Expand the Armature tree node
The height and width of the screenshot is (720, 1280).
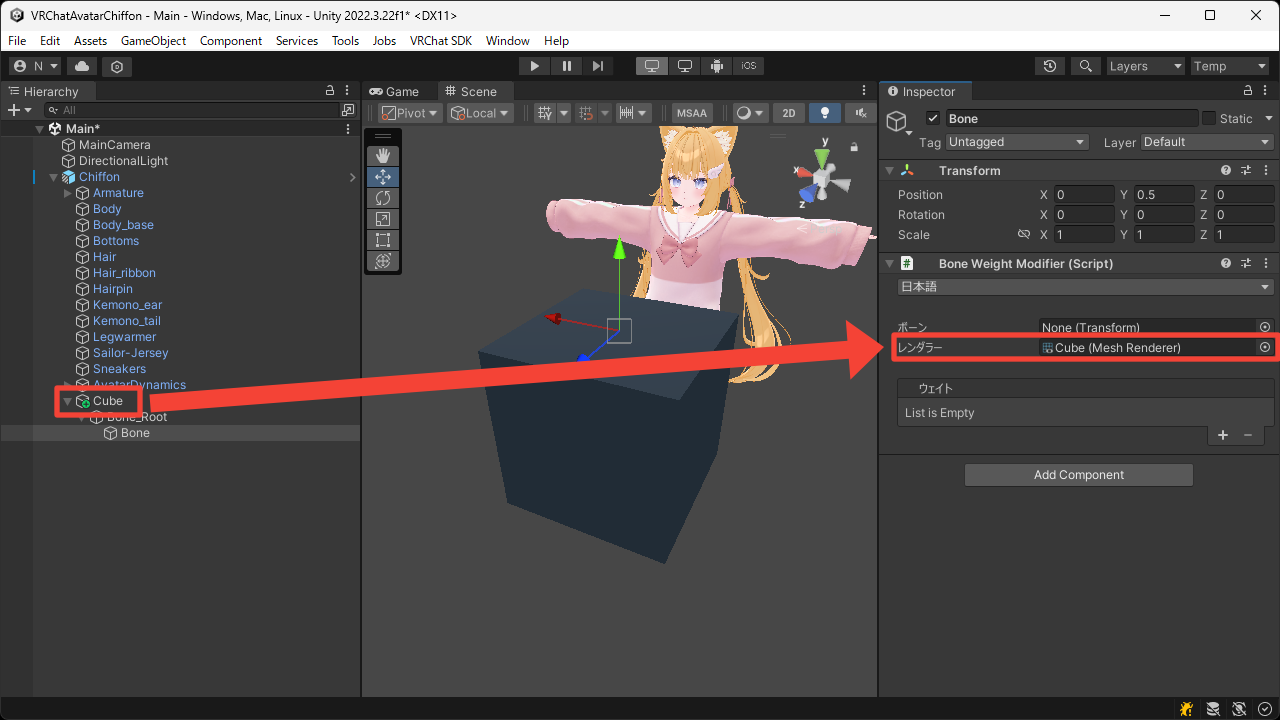pos(68,193)
